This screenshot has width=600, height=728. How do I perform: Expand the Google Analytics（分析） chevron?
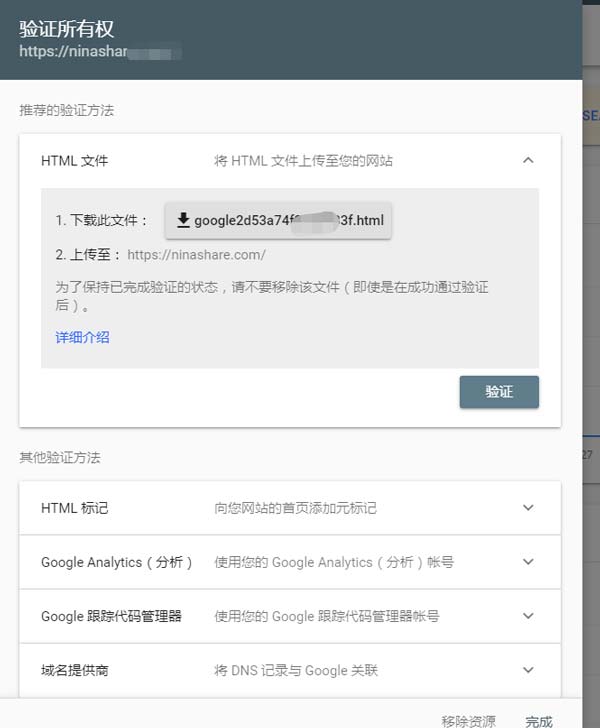point(528,562)
